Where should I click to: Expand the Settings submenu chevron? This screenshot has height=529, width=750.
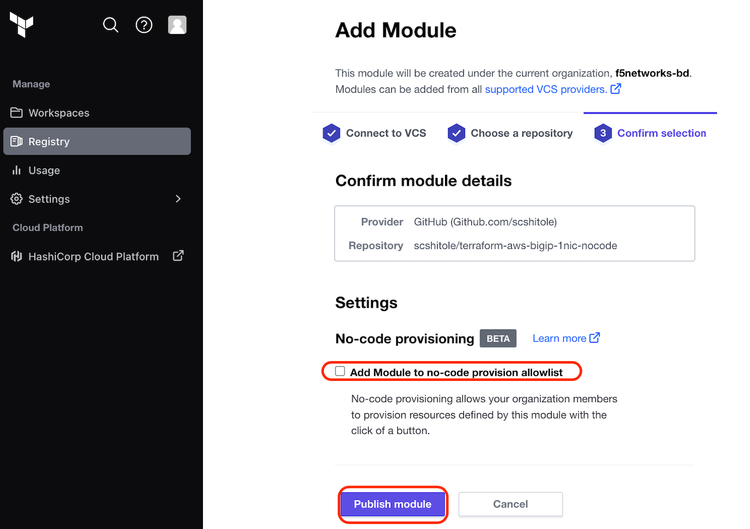pyautogui.click(x=178, y=199)
